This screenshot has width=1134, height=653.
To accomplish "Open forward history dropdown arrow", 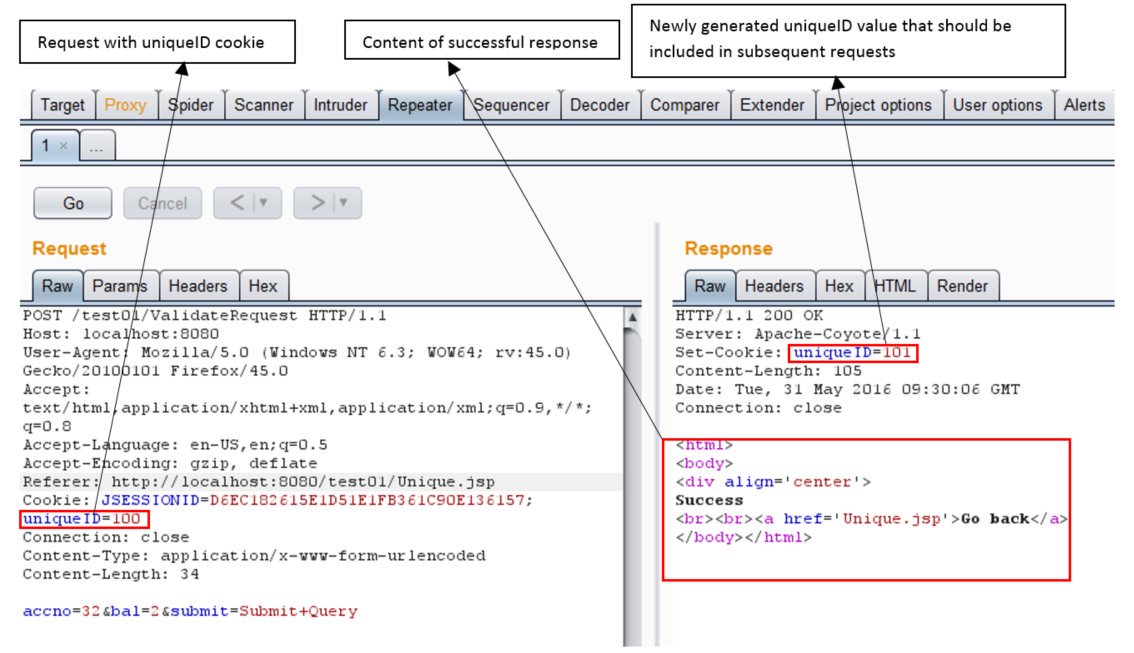I will pos(345,203).
